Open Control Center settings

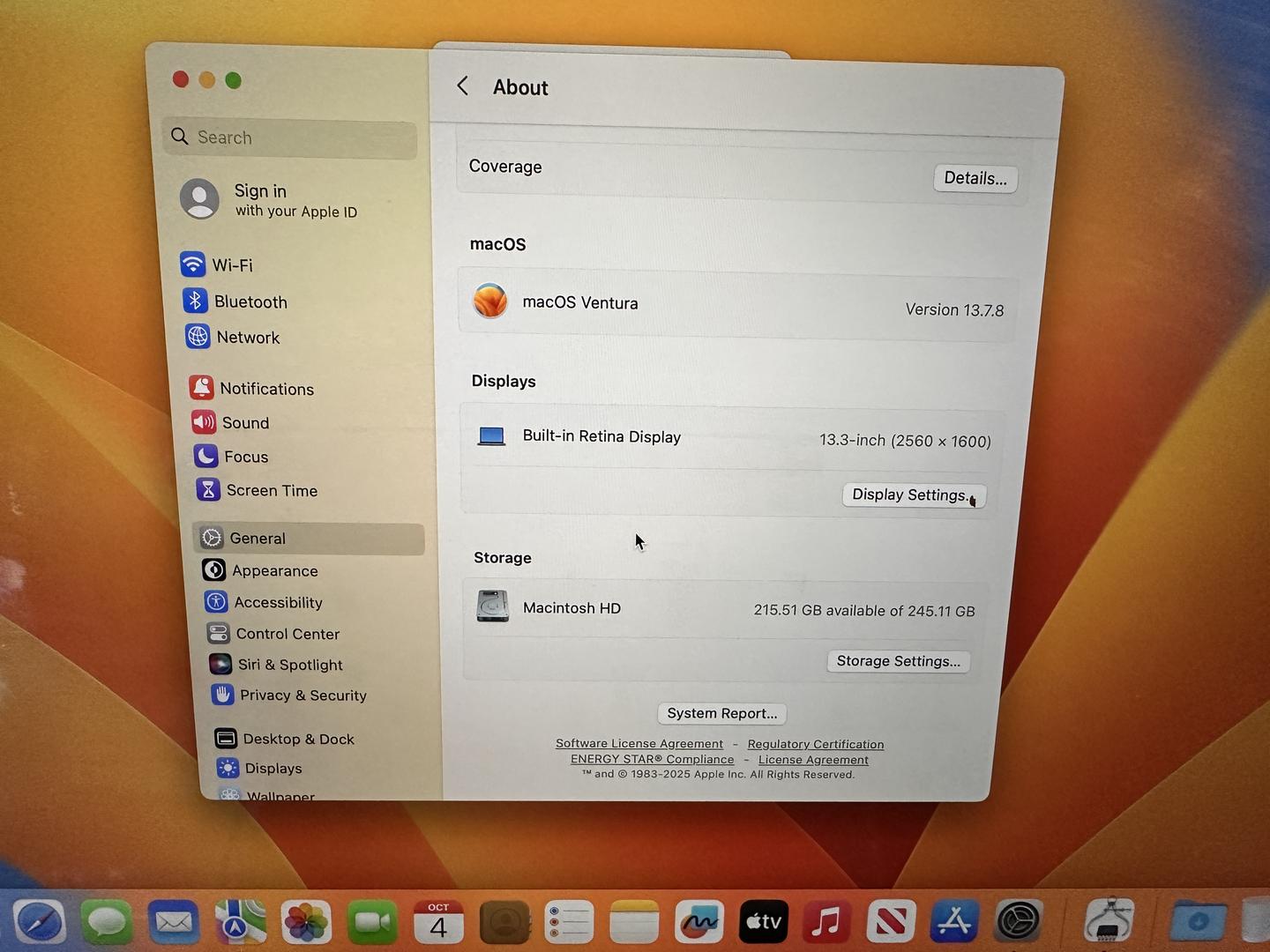click(x=287, y=634)
